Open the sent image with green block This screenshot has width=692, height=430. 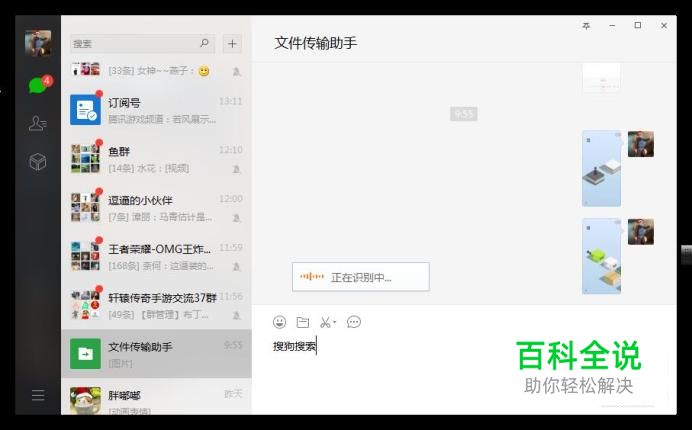602,256
